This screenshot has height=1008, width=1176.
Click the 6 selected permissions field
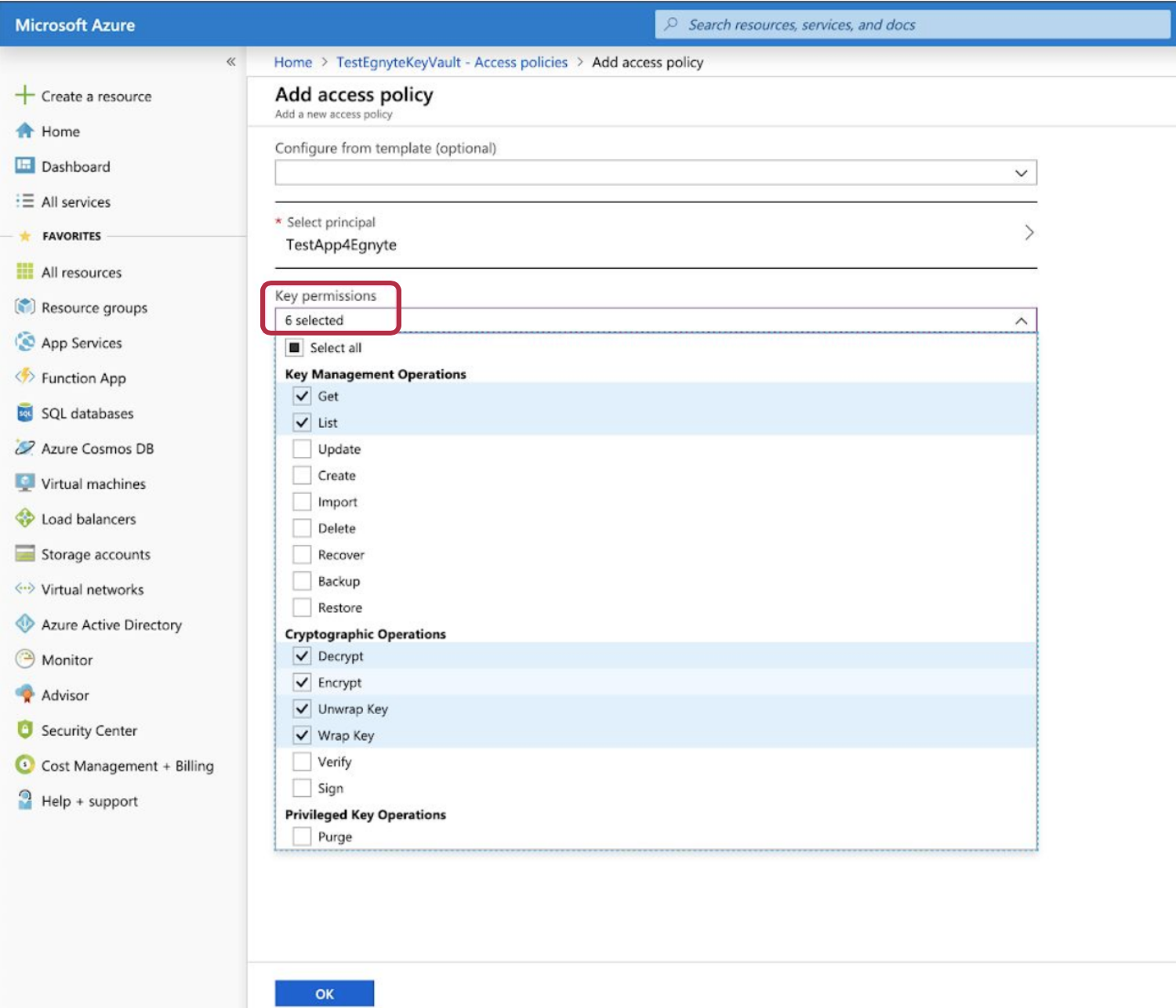click(x=655, y=320)
